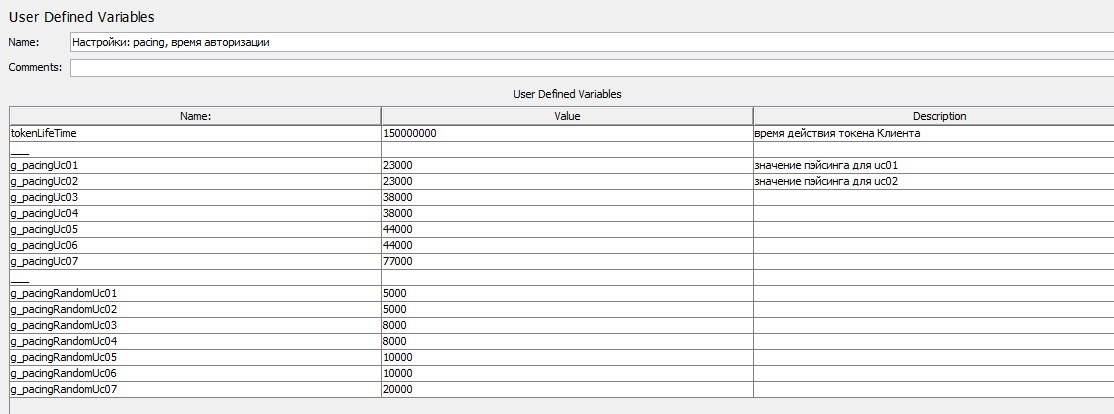Select value 44000 in g_pacingUc05 row

point(567,229)
